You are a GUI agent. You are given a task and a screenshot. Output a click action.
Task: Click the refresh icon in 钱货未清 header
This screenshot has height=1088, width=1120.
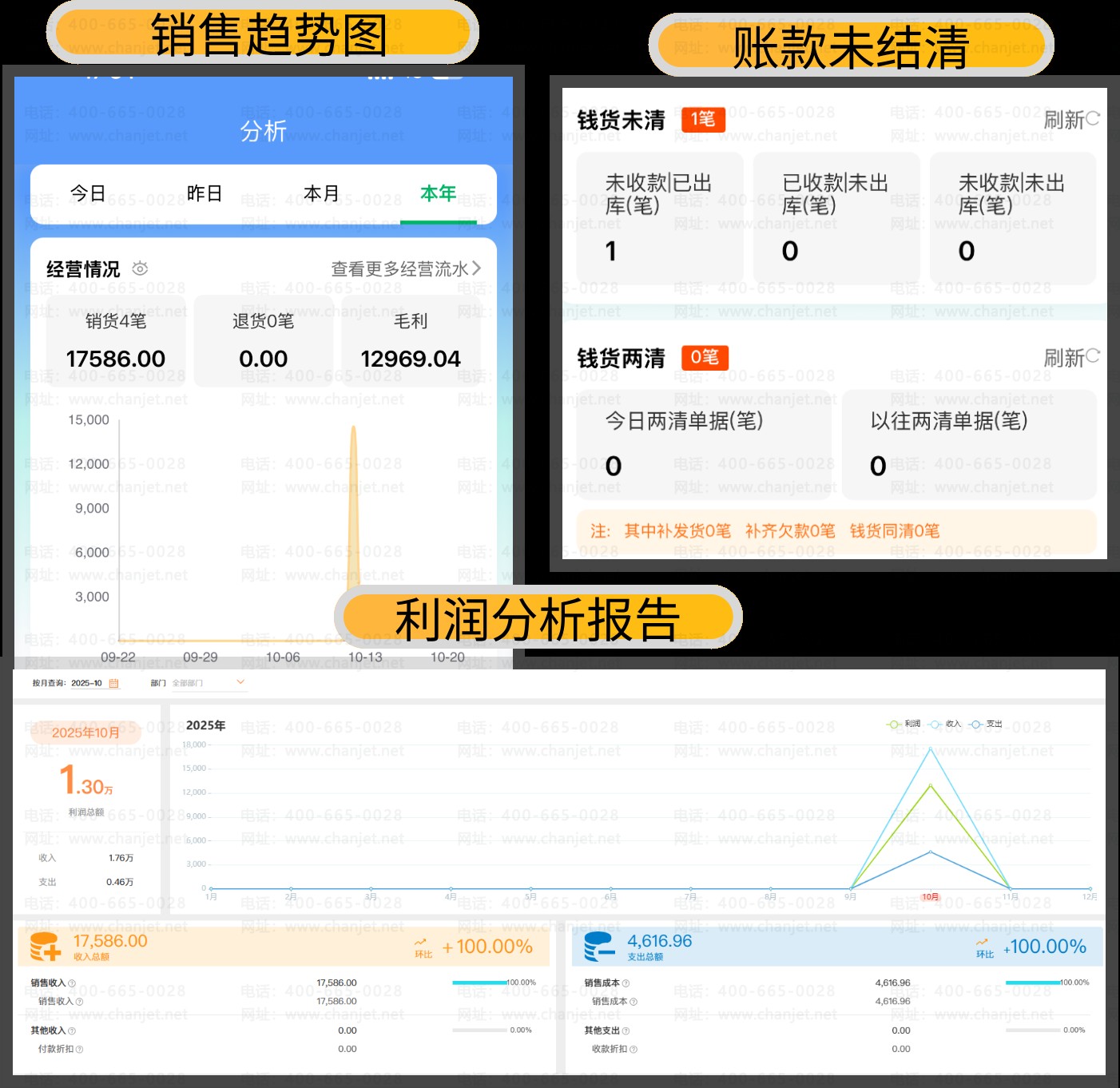pyautogui.click(x=1093, y=118)
